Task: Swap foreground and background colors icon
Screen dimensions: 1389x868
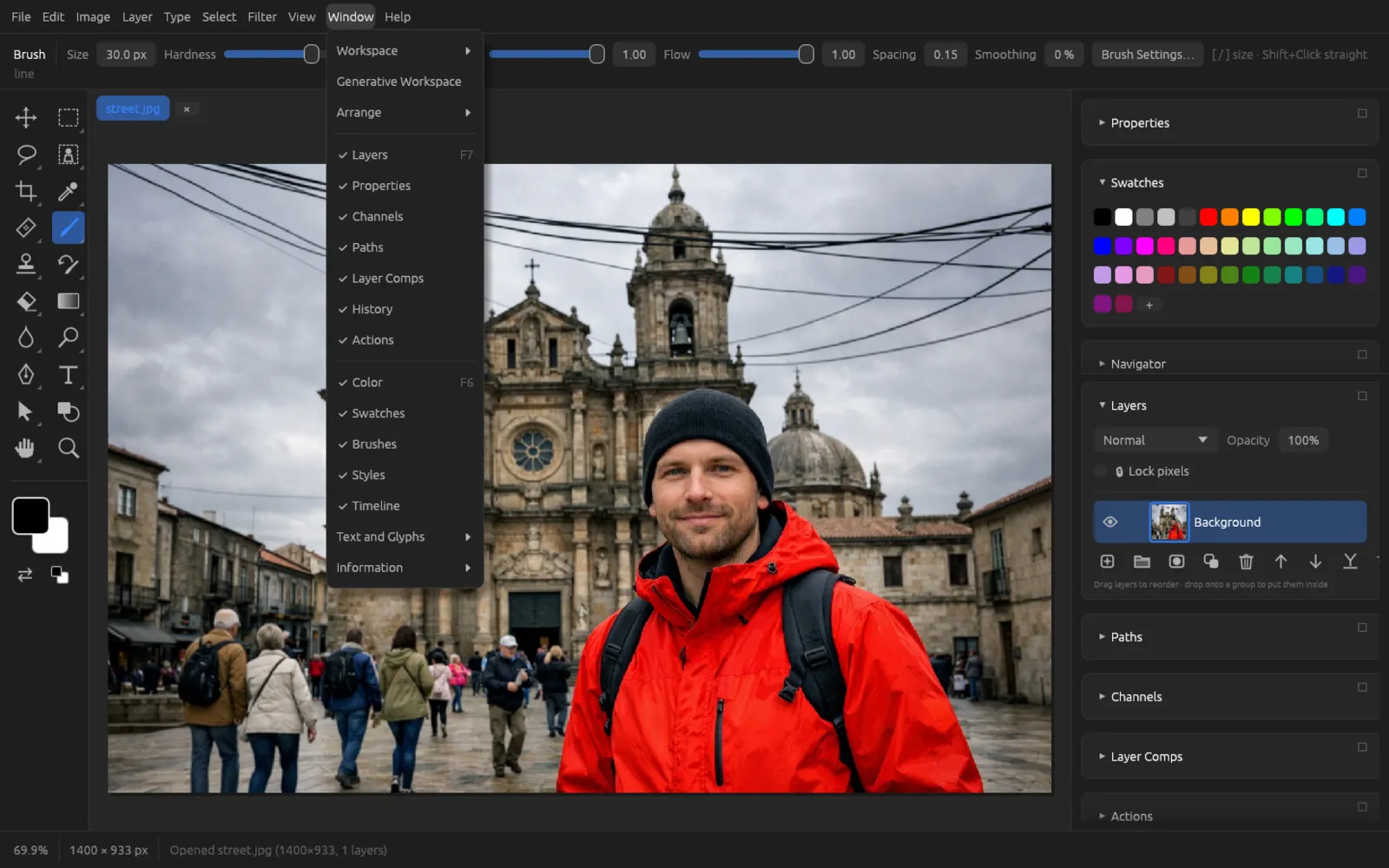Action: 25,575
